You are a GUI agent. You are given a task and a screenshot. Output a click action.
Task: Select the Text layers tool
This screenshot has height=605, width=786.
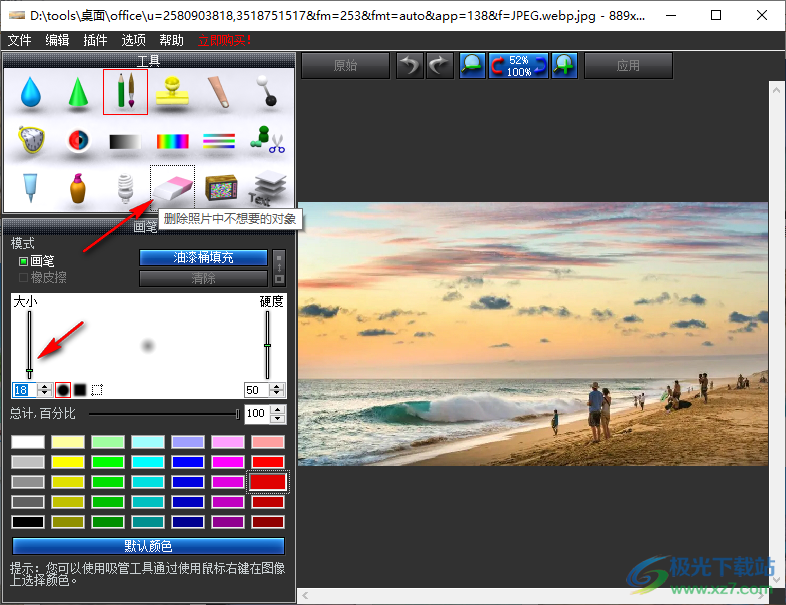(x=268, y=188)
